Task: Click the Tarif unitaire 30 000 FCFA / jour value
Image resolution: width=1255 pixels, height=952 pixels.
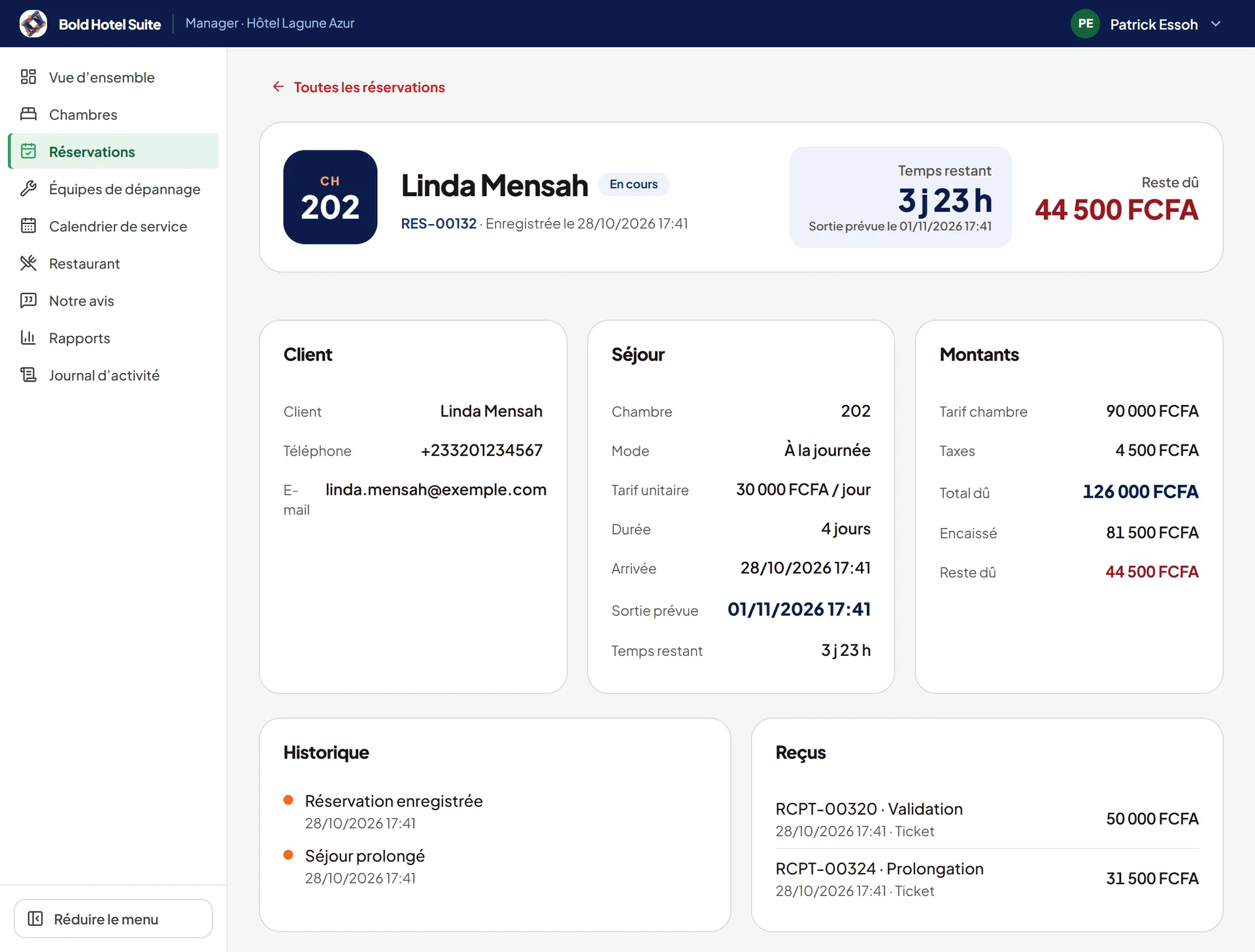Action: coord(803,489)
